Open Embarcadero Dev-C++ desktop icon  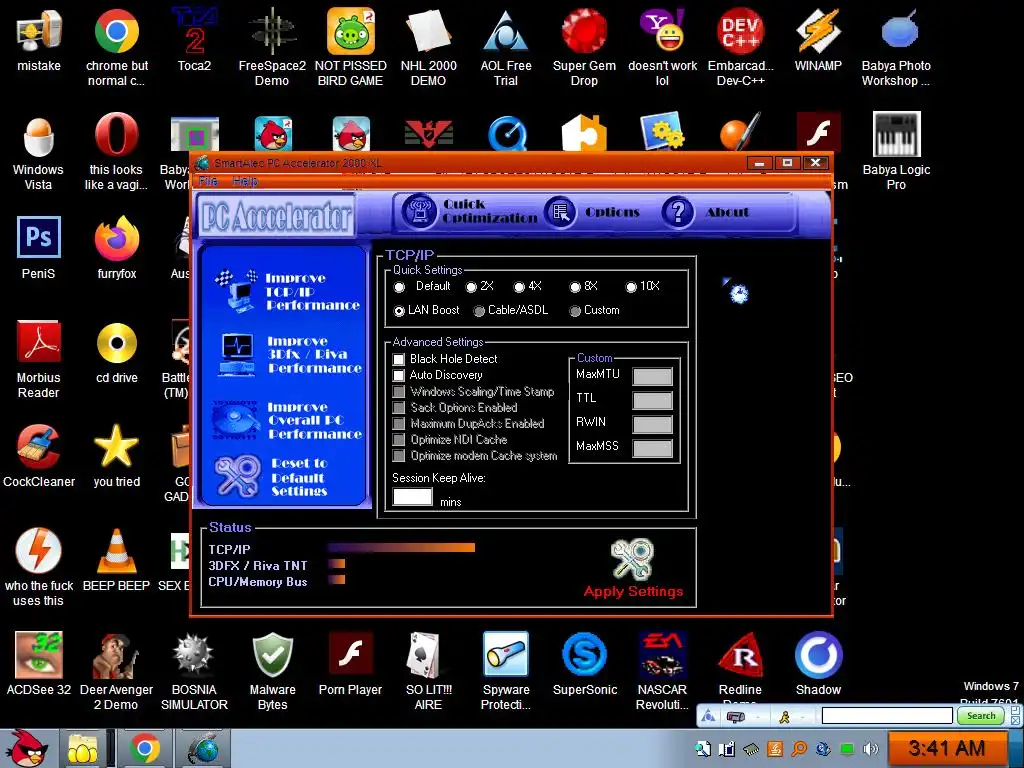click(x=740, y=47)
